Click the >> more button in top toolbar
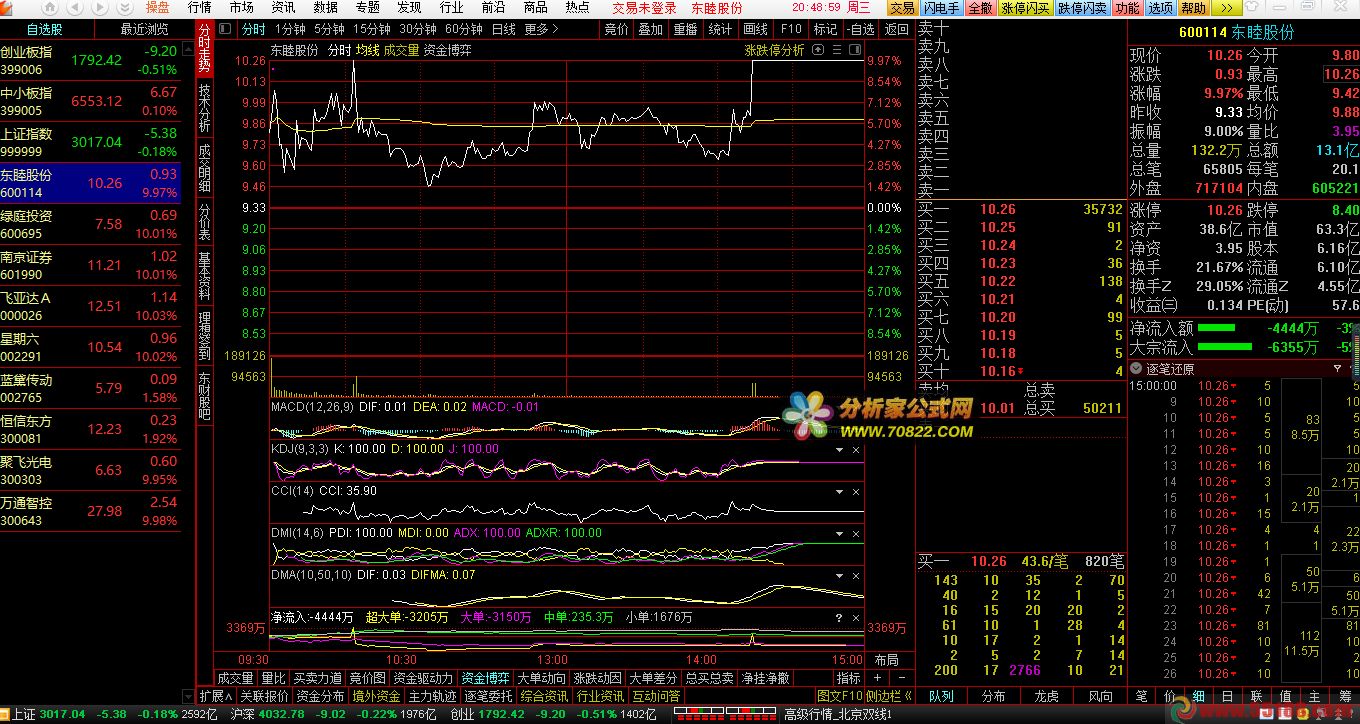 pos(1228,8)
